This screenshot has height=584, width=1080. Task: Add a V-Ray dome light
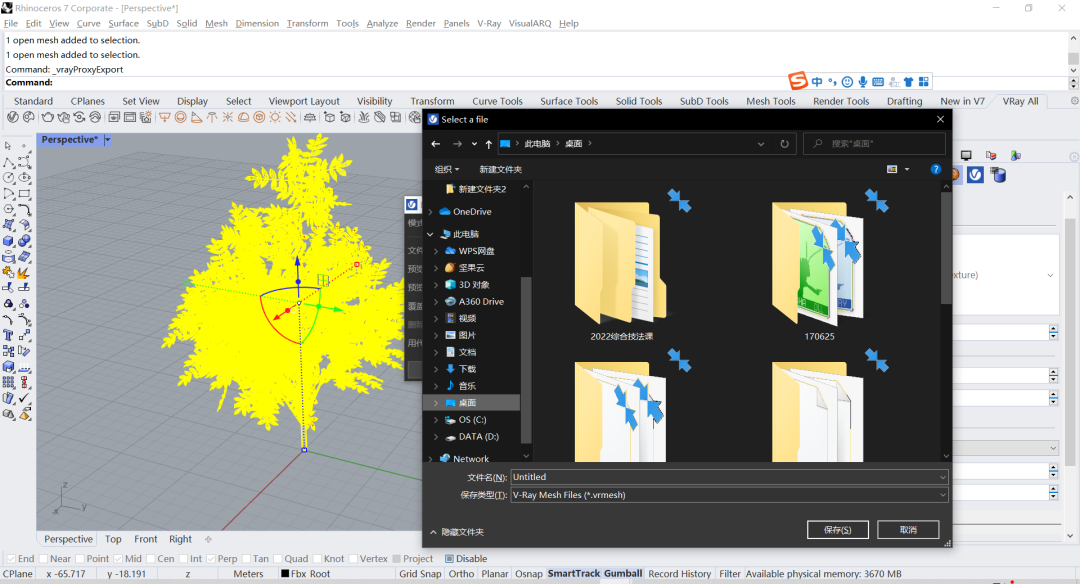pos(243,117)
